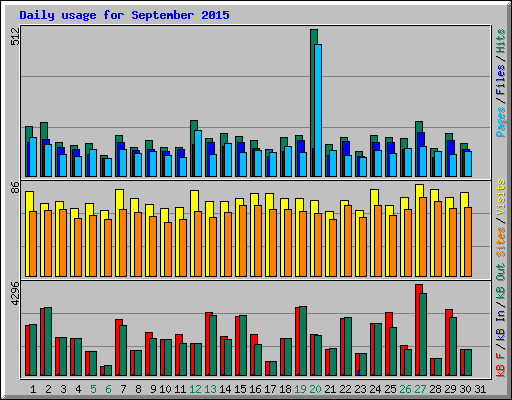Screen dimensions: 512x400
Task: Click the orange sites bar for day 1
Action: click(x=33, y=244)
